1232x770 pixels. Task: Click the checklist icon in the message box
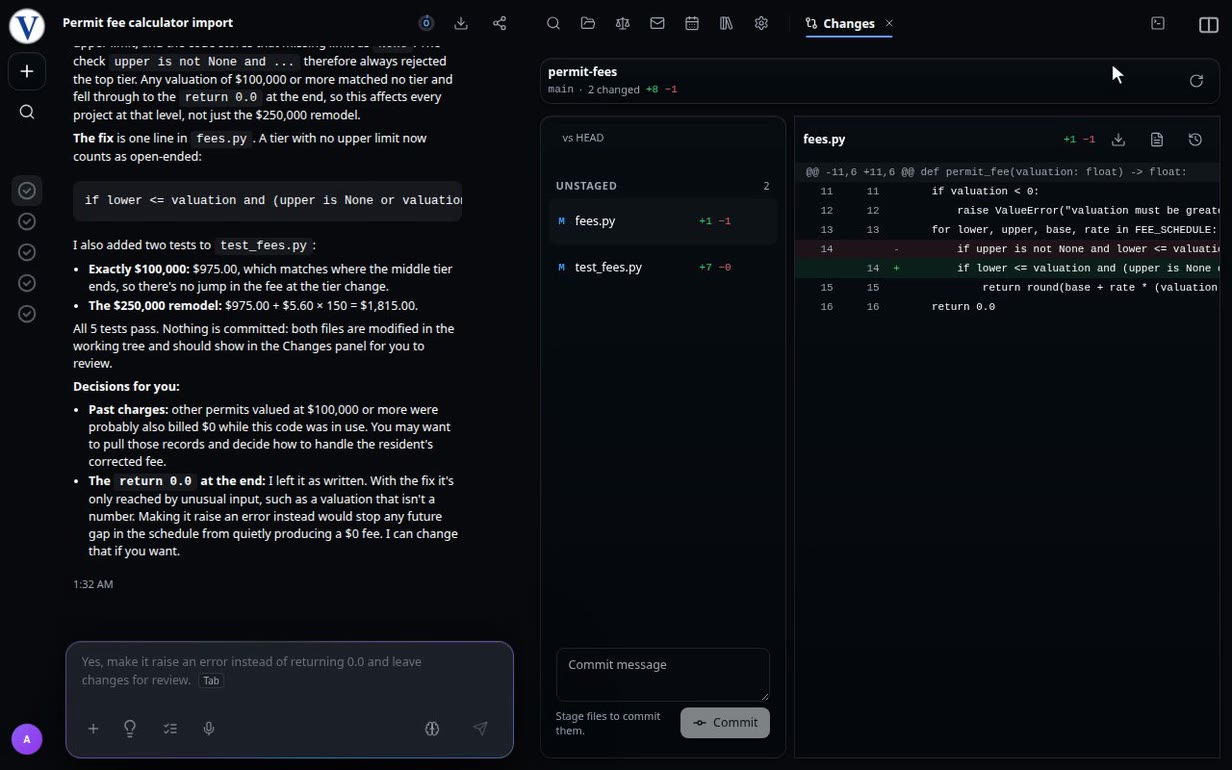pyautogui.click(x=170, y=729)
